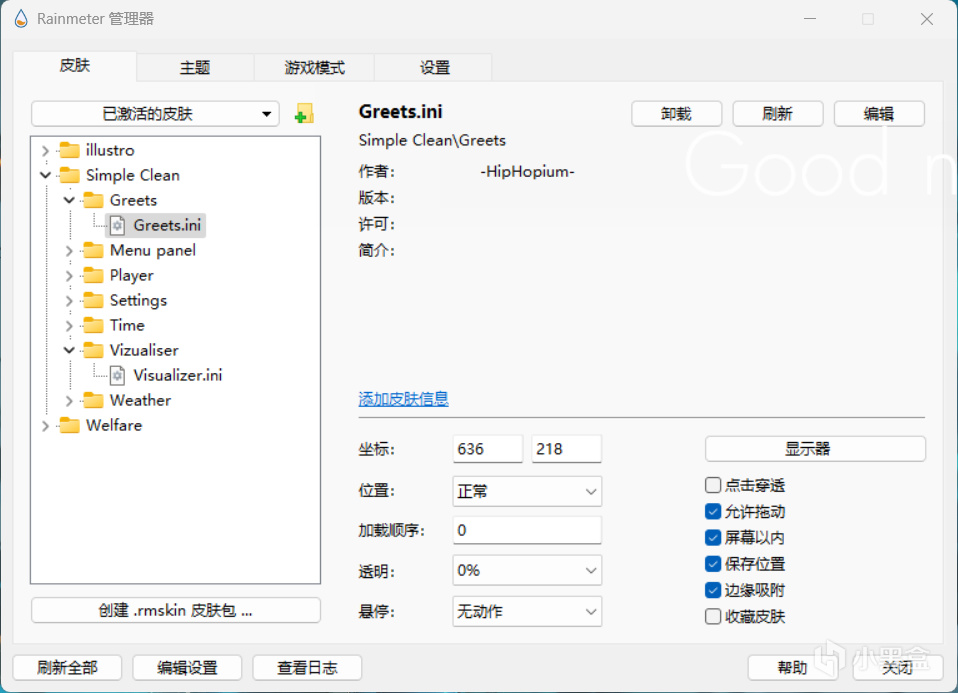Expand the Settings folder node
Viewport: 958px width, 693px height.
click(x=69, y=301)
